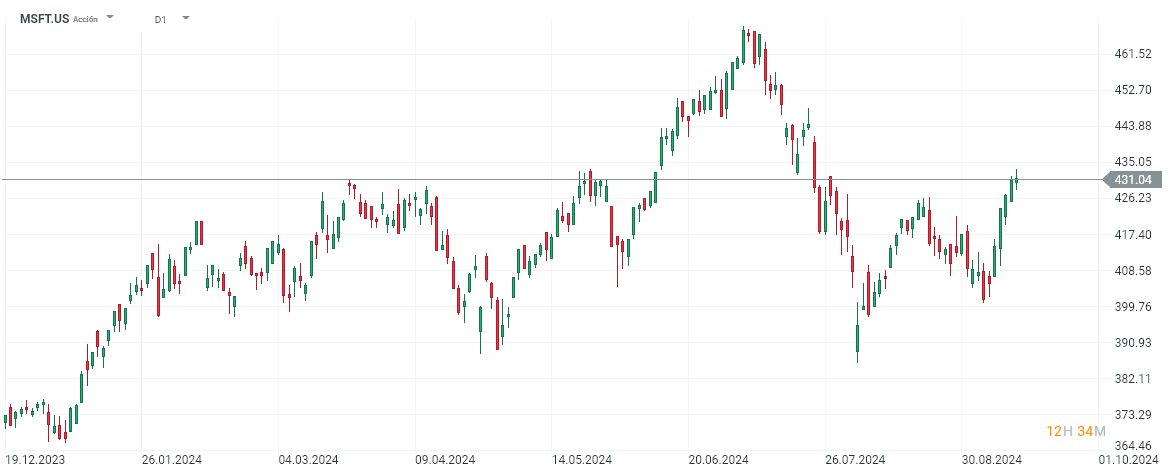The height and width of the screenshot is (476, 1175).
Task: Click the 04.03.2024 date axis label
Action: (x=309, y=461)
